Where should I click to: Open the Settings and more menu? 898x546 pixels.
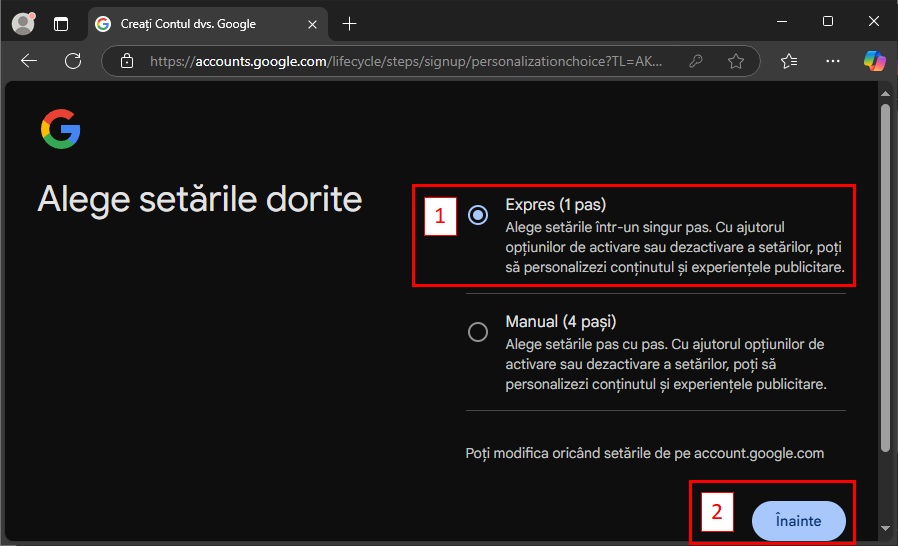(x=832, y=61)
